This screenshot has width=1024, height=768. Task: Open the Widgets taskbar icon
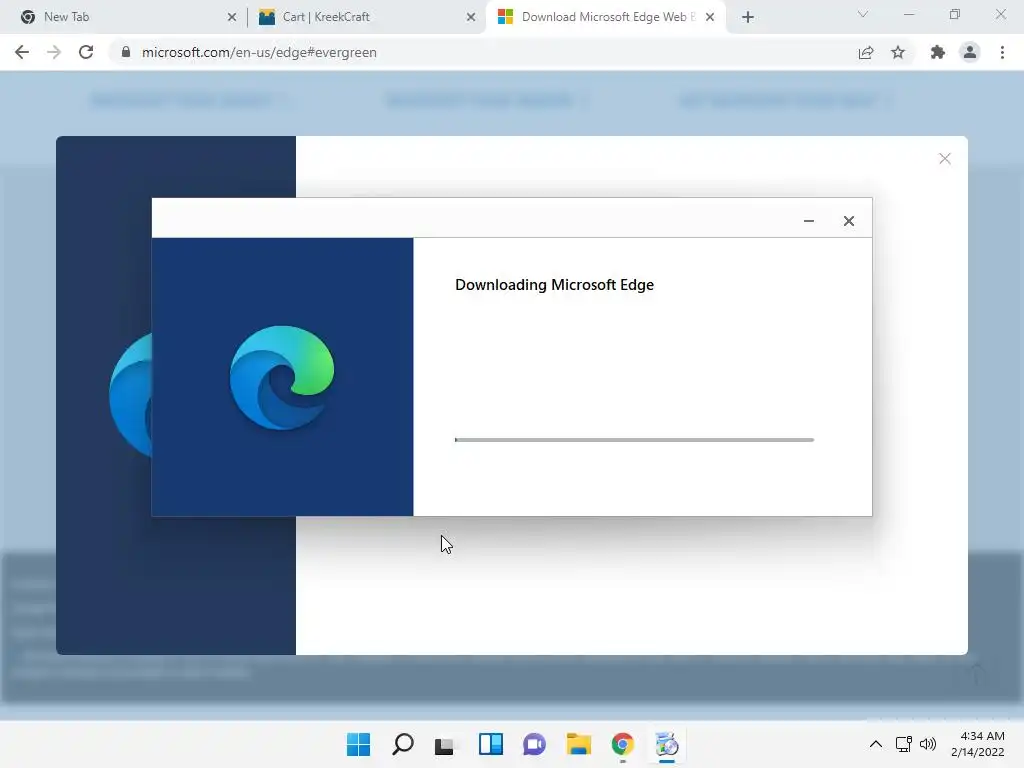(x=490, y=744)
